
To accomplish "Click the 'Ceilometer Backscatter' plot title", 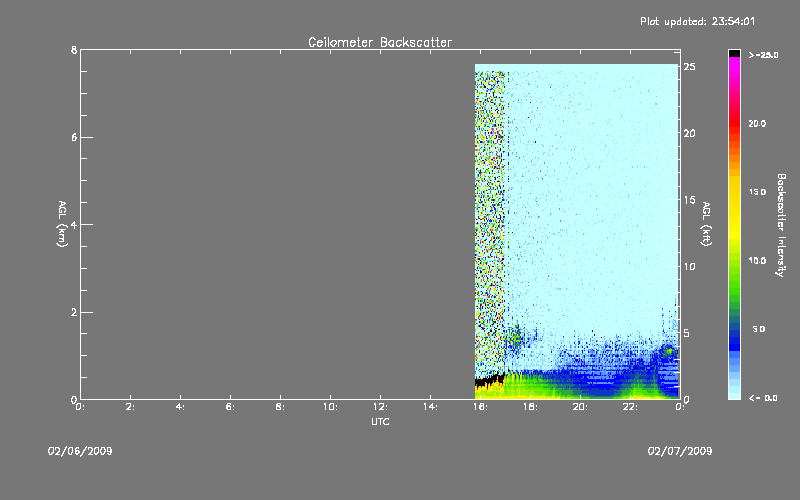I will (380, 42).
